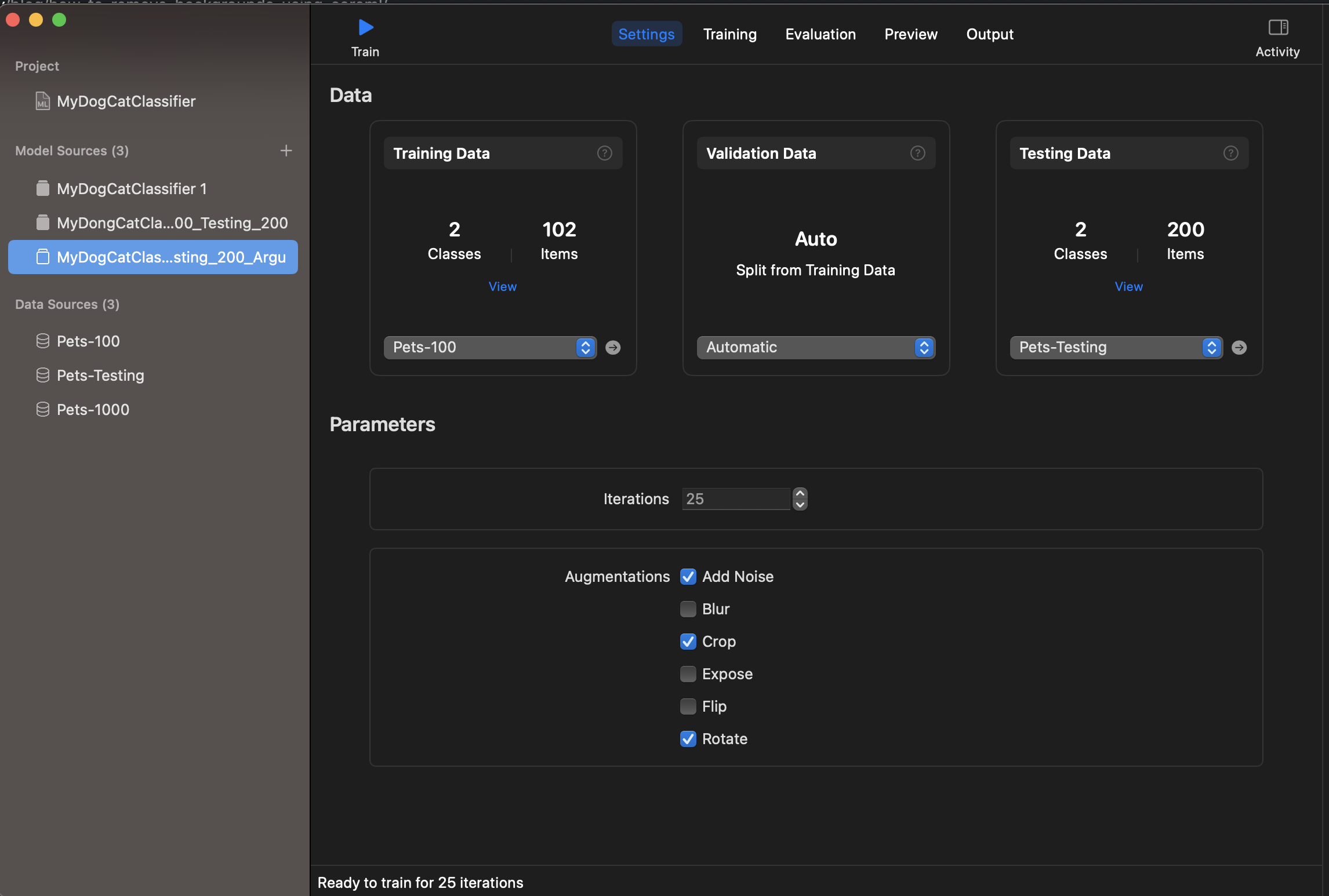
Task: Open the Pets-100 training data dropdown
Action: 490,347
